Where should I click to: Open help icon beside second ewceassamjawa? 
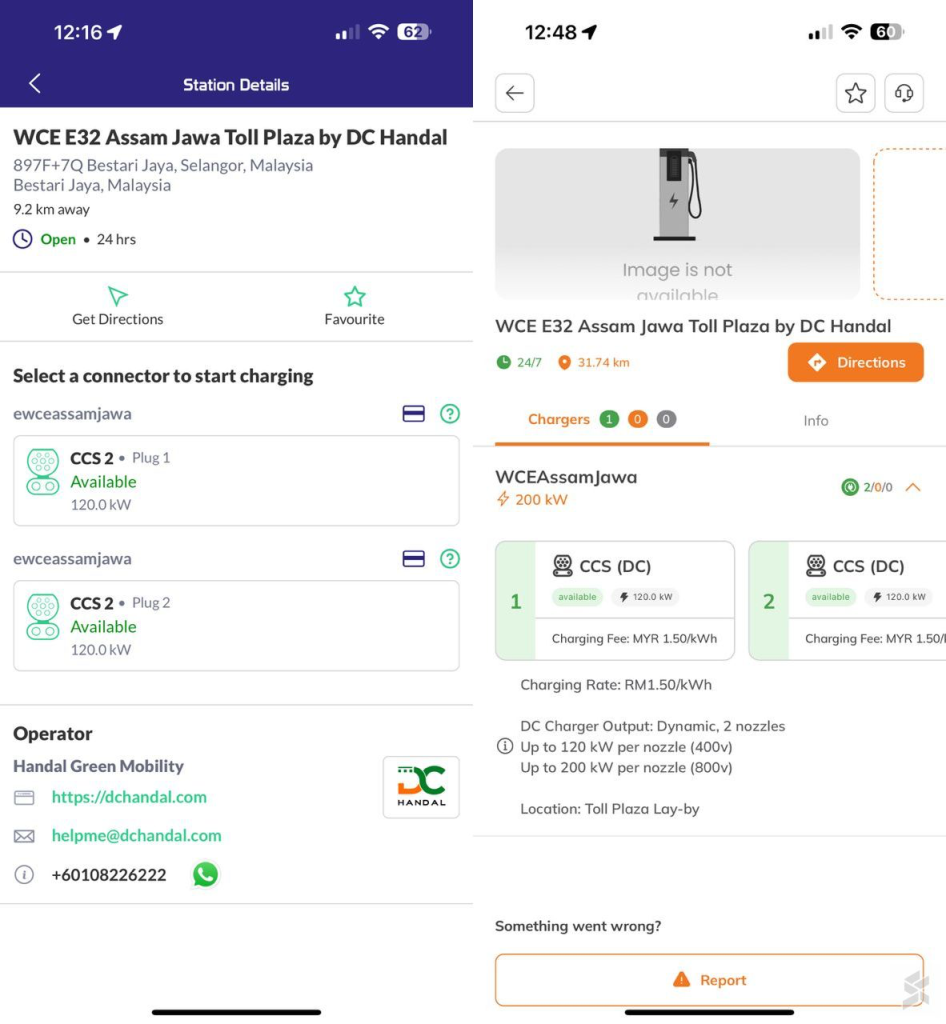(450, 558)
